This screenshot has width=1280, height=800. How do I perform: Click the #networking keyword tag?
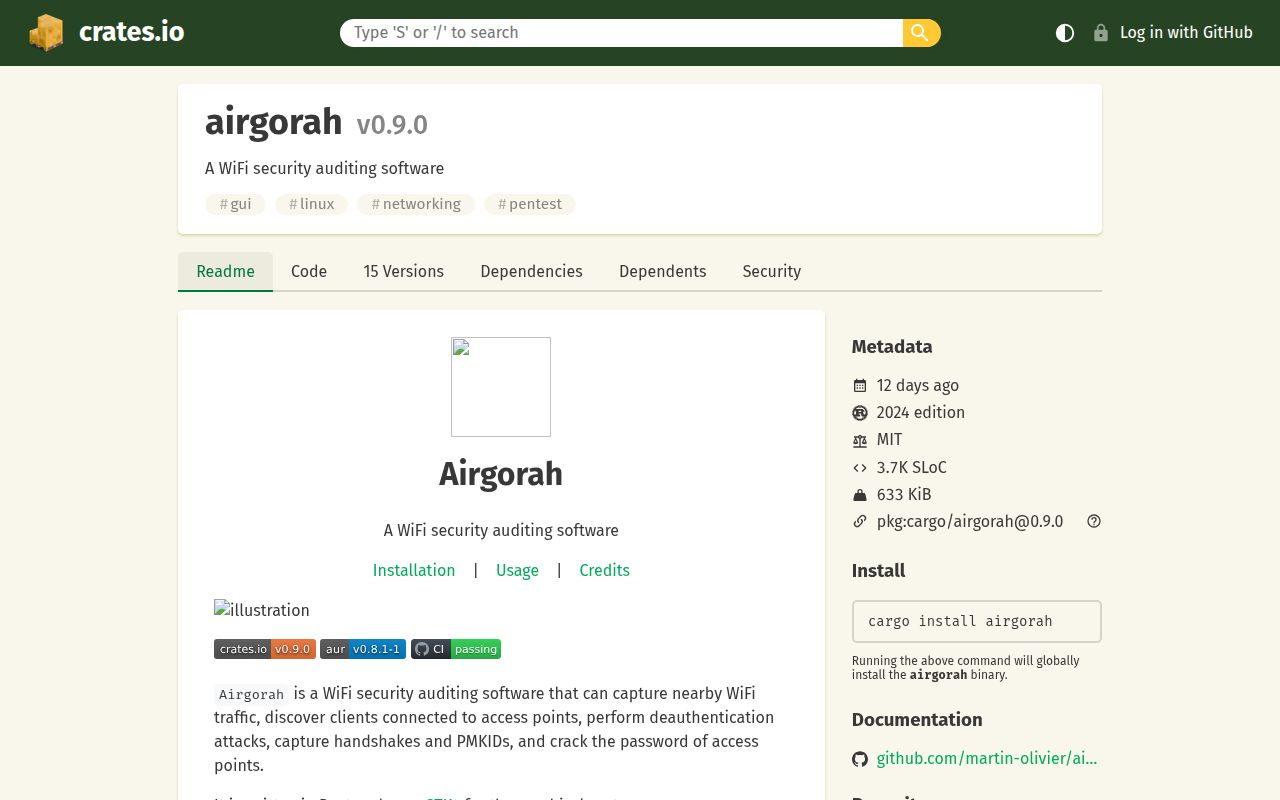click(416, 204)
